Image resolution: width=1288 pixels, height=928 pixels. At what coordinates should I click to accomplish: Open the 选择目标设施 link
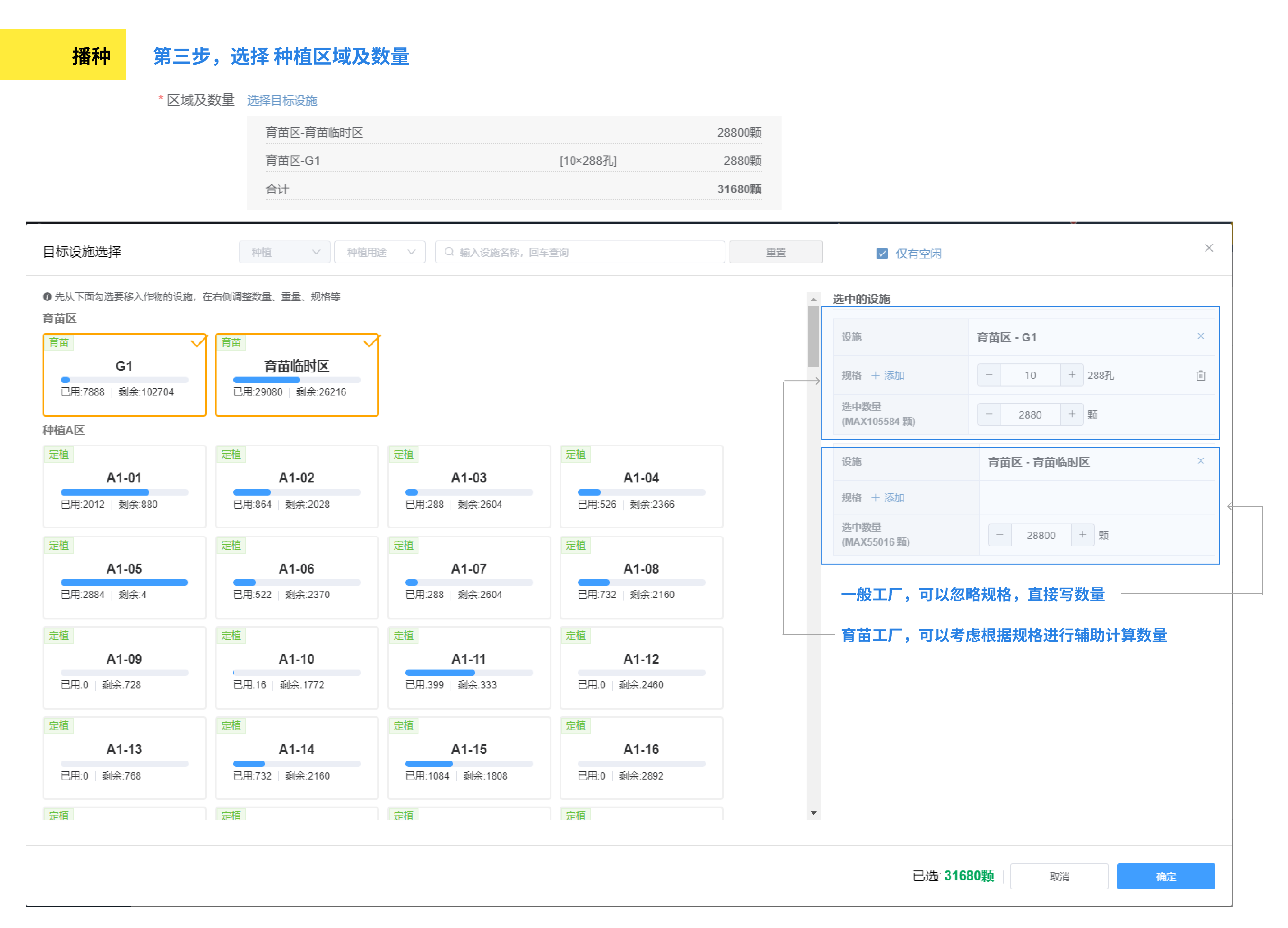(282, 101)
